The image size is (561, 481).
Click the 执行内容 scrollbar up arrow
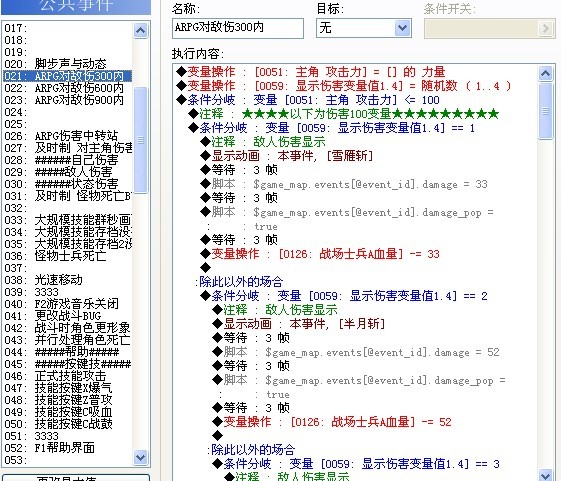(545, 73)
